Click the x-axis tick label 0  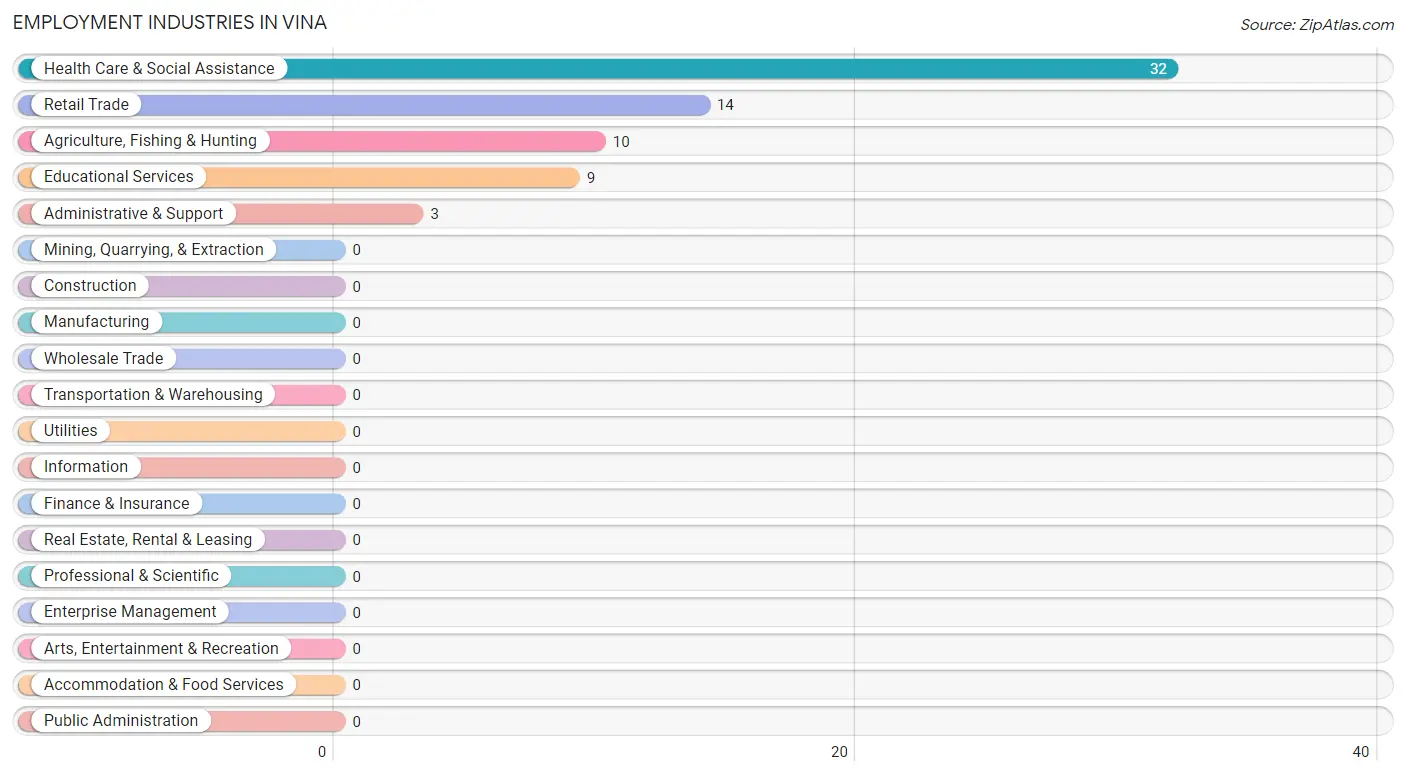tap(322, 752)
